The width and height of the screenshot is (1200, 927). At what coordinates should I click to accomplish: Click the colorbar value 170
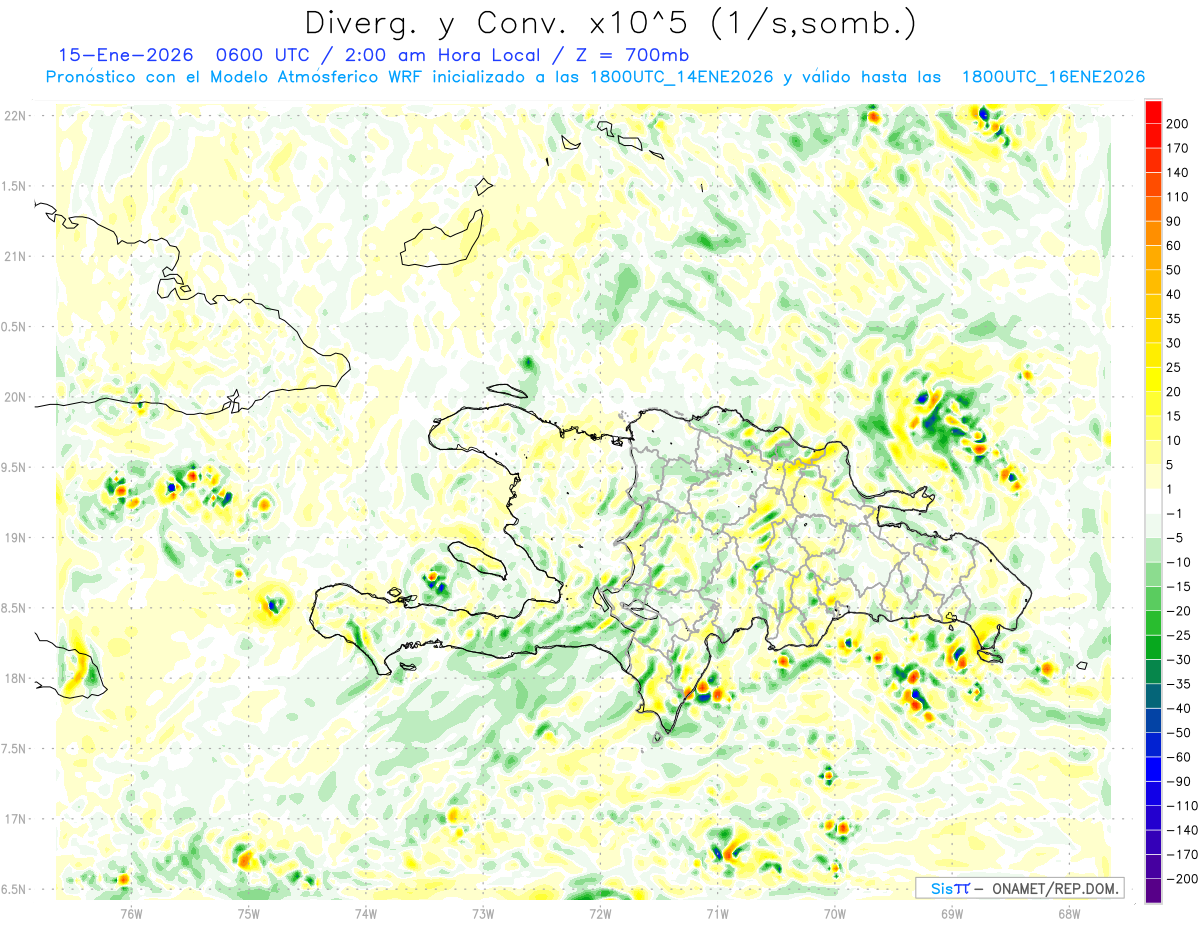(1177, 148)
